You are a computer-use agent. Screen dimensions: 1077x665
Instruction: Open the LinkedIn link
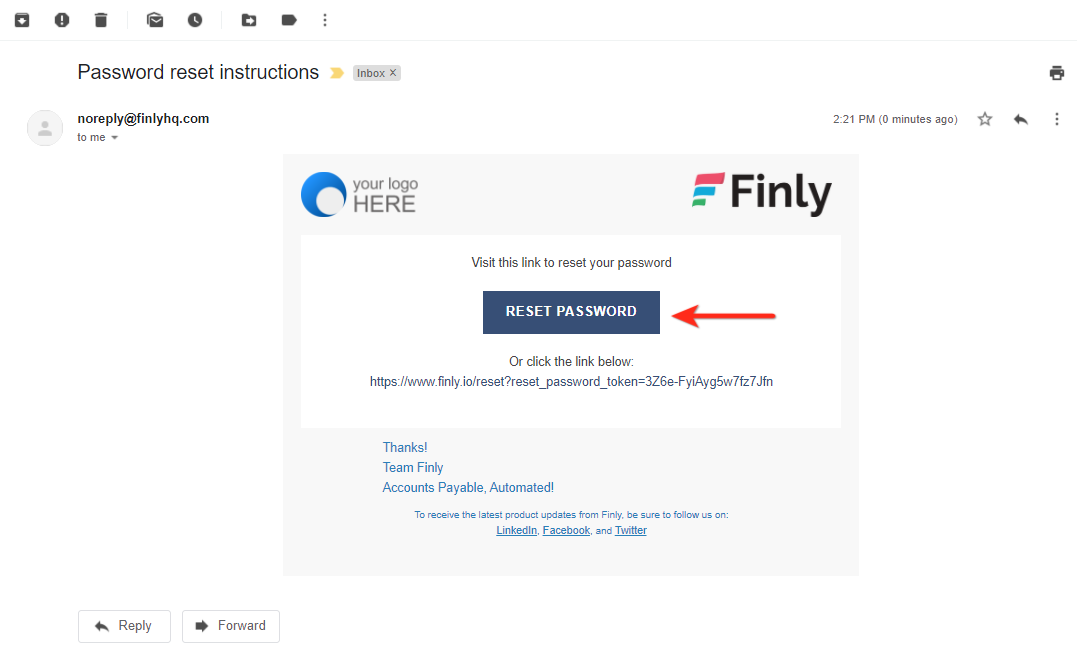(x=517, y=530)
